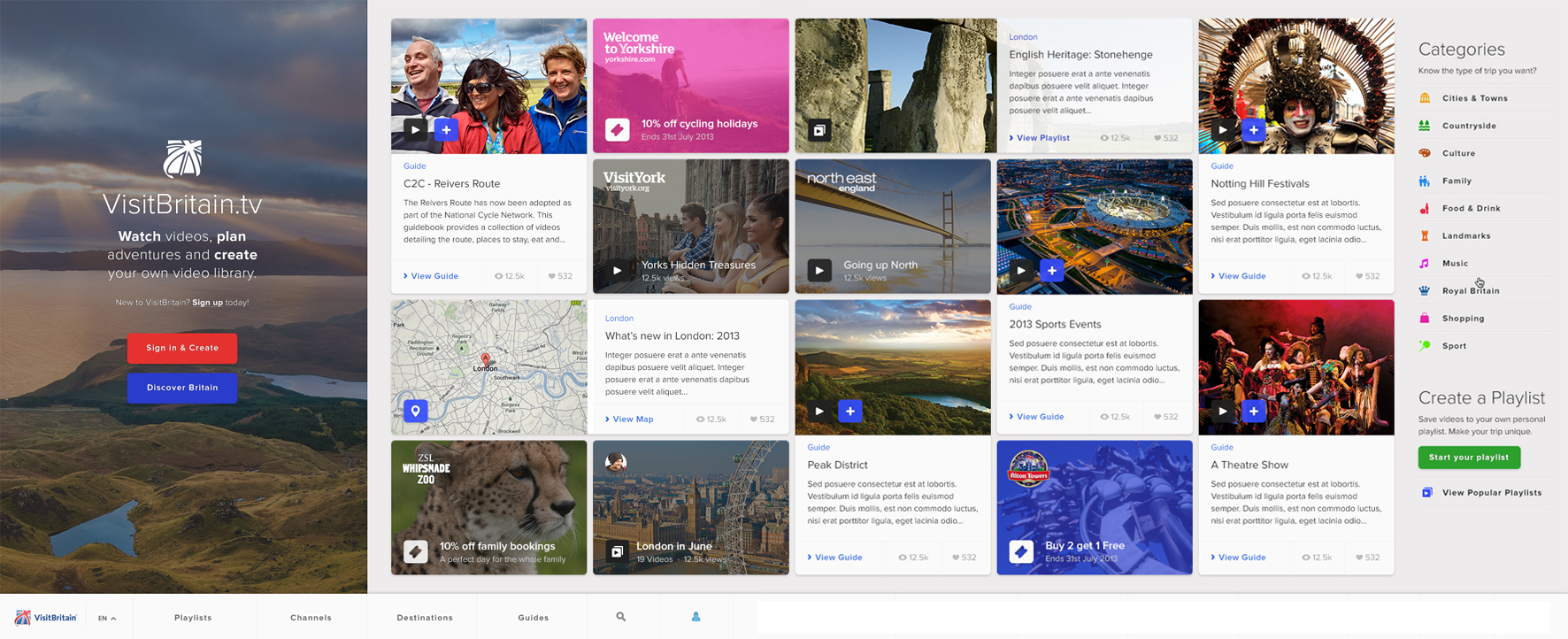Click the VisitBritain.tv crest logo
This screenshot has height=639, width=1568.
point(182,158)
